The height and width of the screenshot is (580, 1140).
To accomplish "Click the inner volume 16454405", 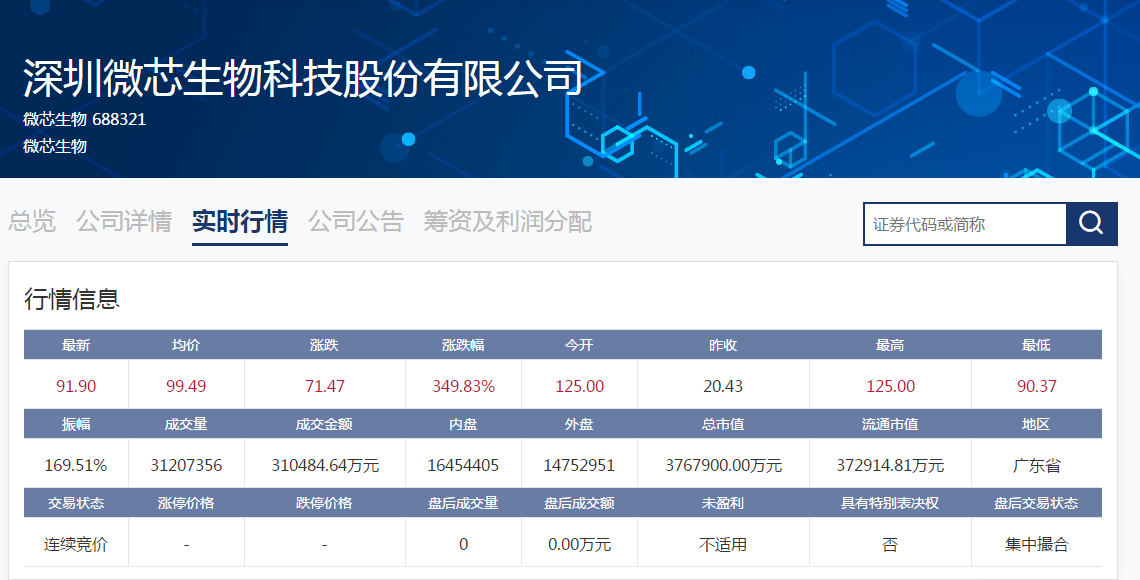I will (x=463, y=465).
